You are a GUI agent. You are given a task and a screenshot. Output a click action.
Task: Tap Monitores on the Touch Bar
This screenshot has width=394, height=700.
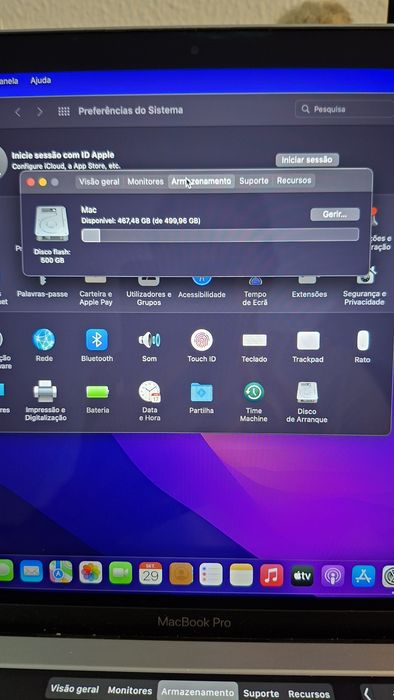(x=130, y=691)
